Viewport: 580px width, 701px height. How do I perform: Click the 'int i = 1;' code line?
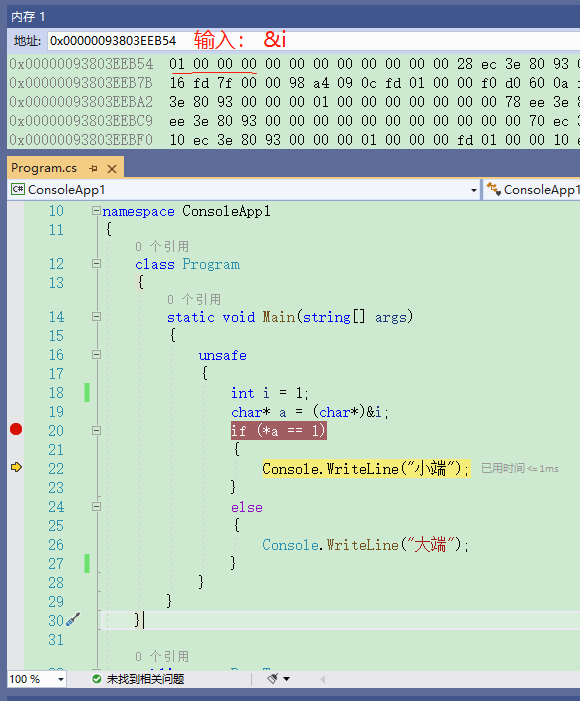270,393
